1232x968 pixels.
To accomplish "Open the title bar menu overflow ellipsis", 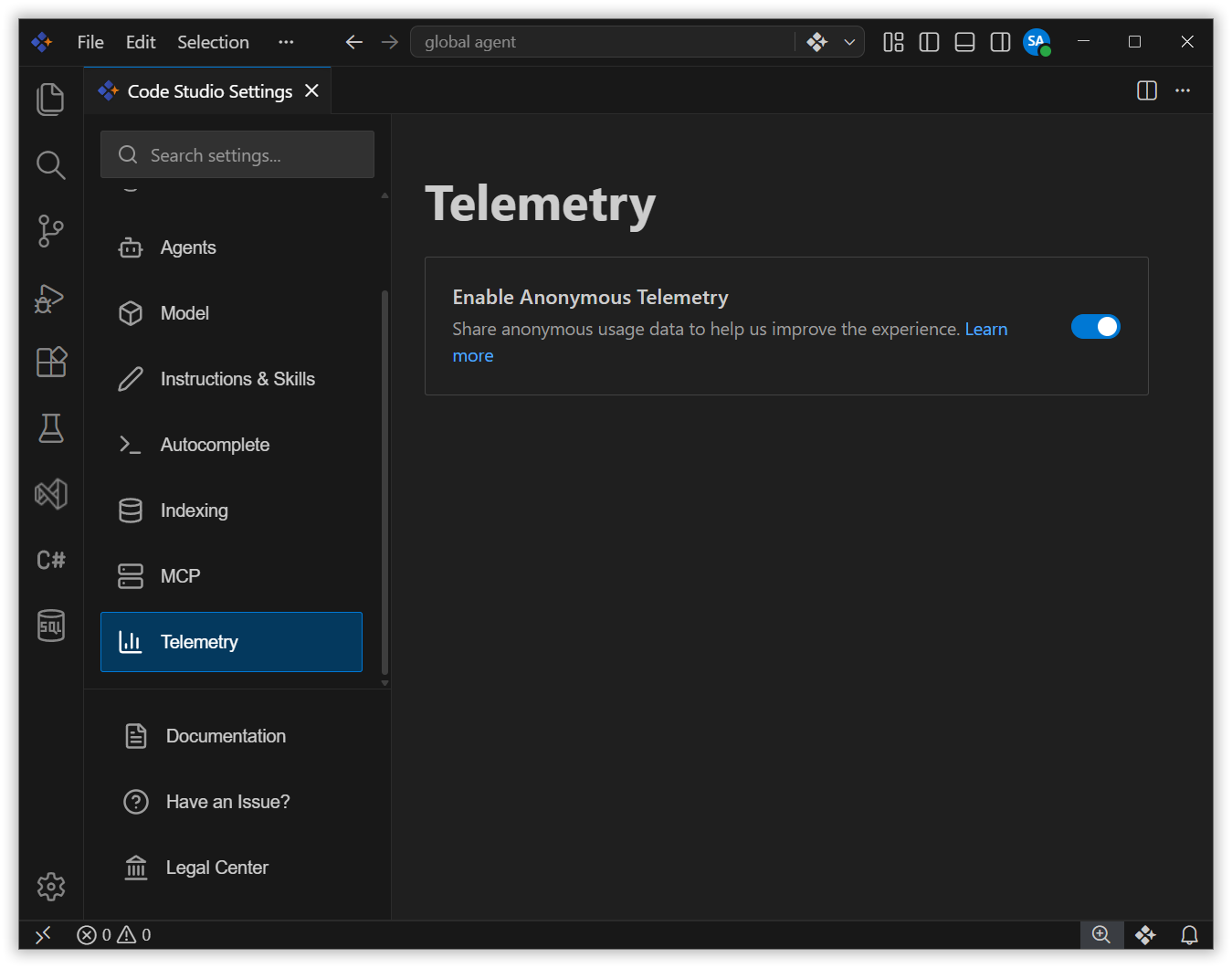I will pyautogui.click(x=286, y=42).
